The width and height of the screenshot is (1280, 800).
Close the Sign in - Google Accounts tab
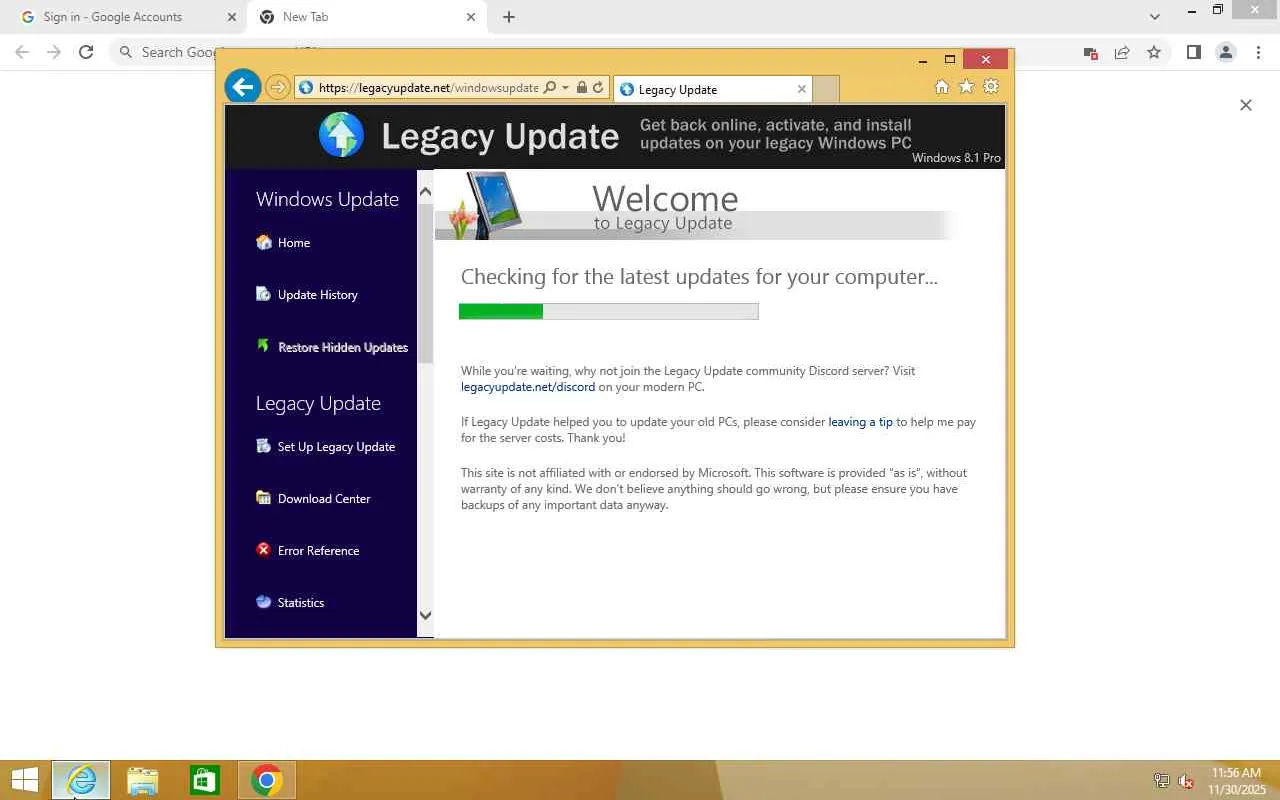[232, 17]
